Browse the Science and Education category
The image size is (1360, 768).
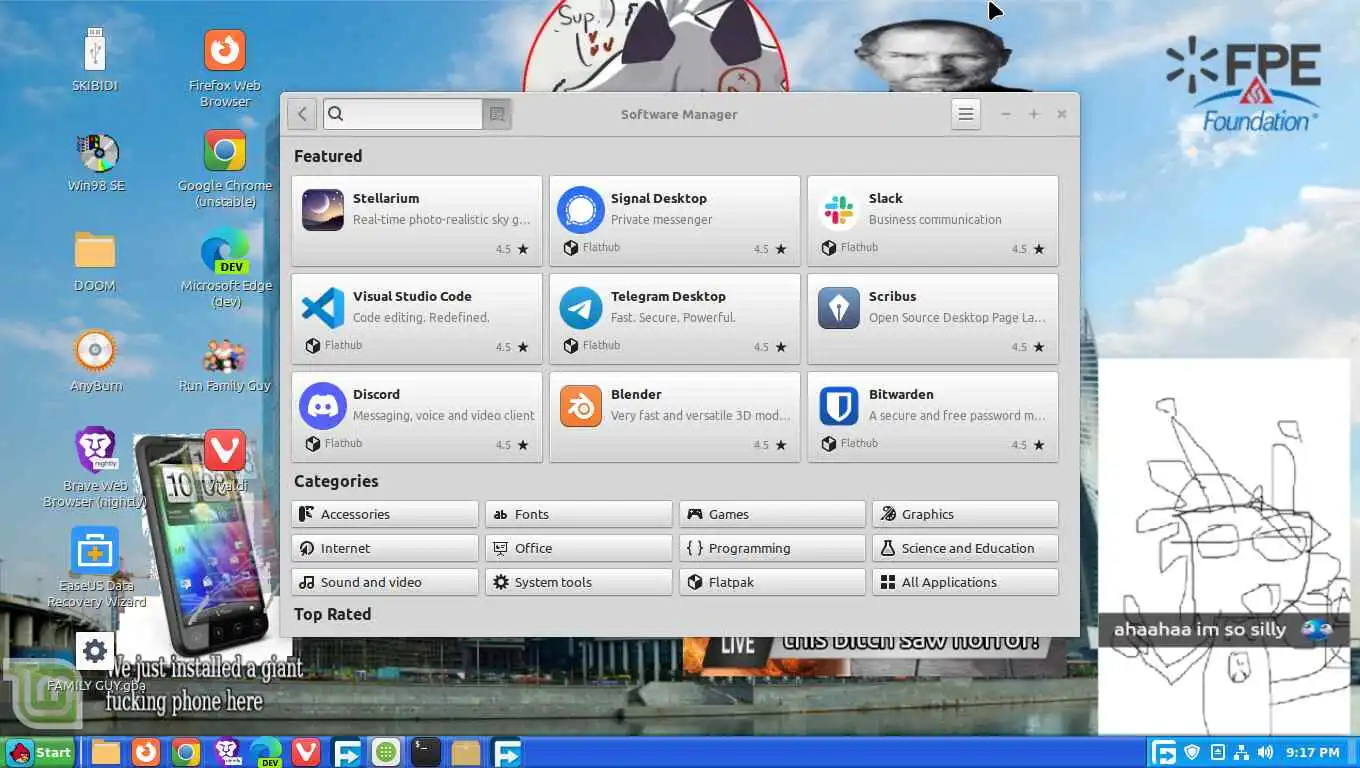[965, 548]
